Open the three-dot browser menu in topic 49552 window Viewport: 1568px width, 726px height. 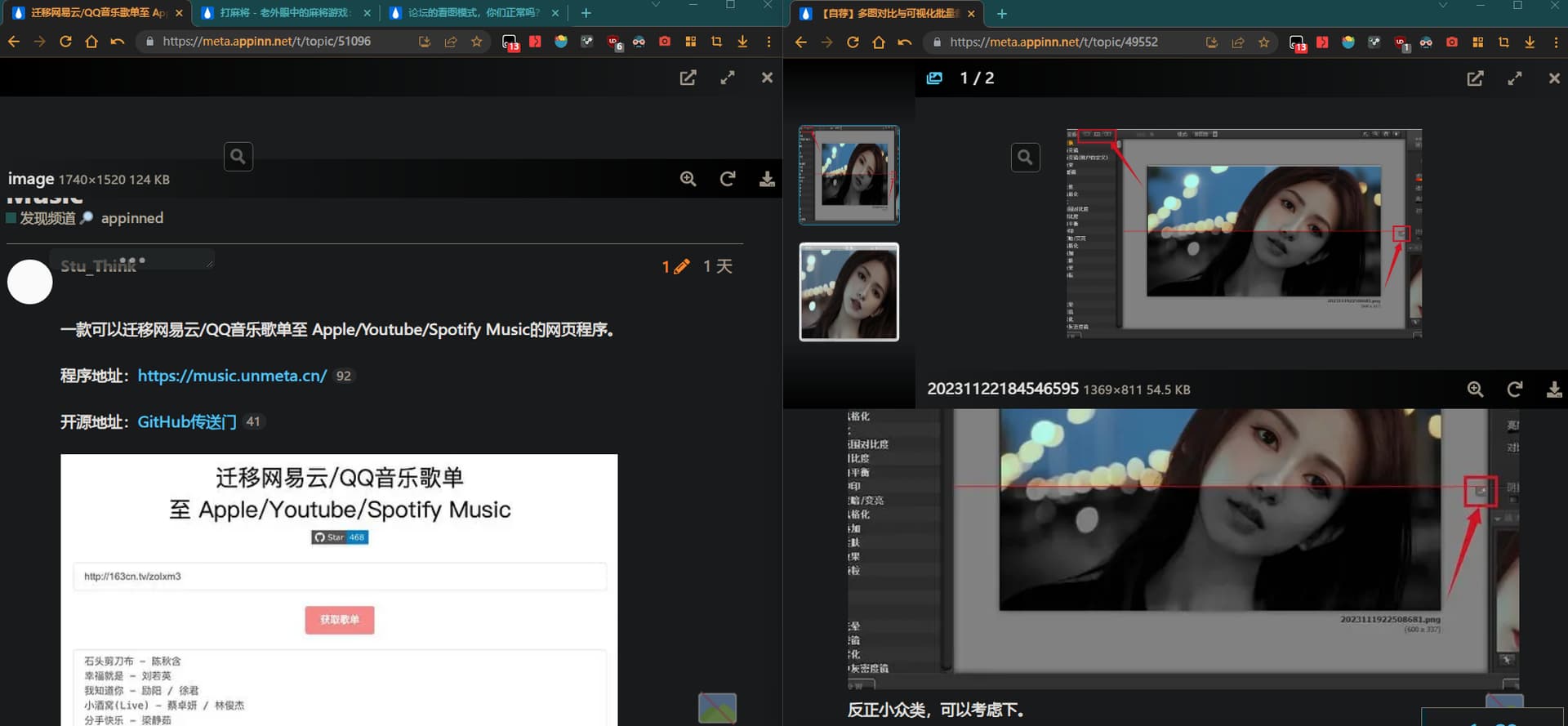(x=1556, y=42)
